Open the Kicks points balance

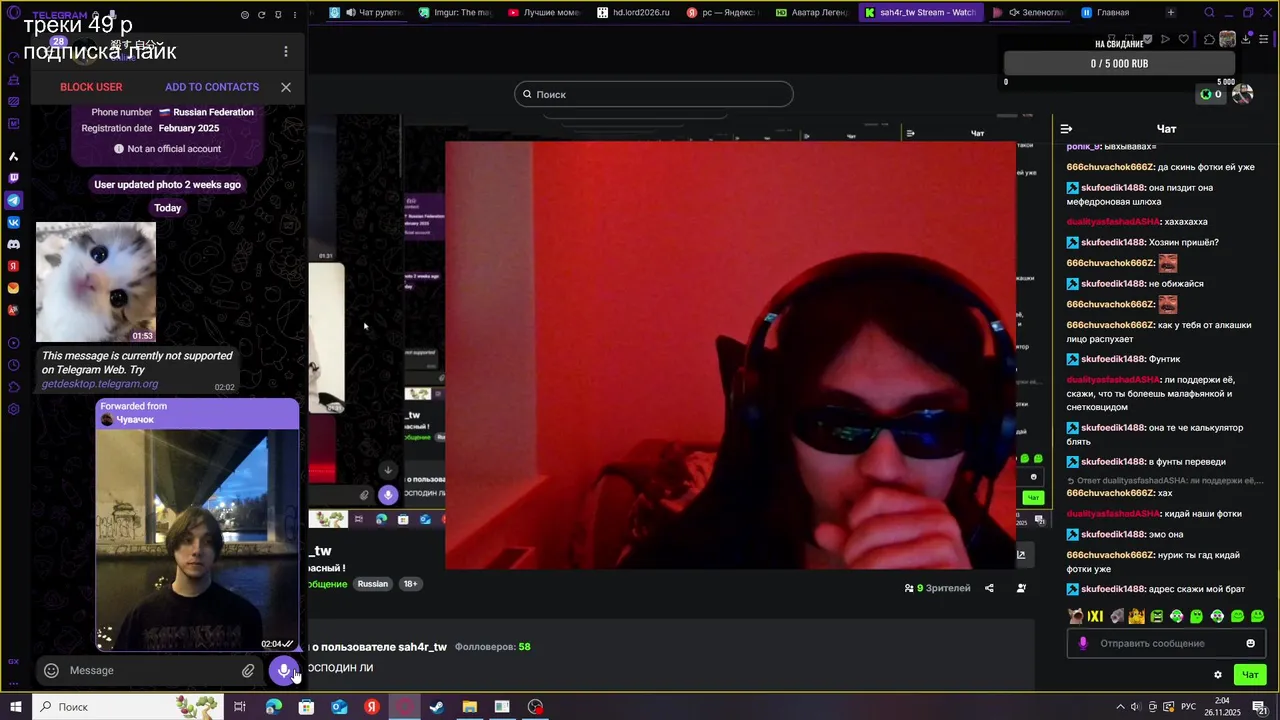(1211, 94)
